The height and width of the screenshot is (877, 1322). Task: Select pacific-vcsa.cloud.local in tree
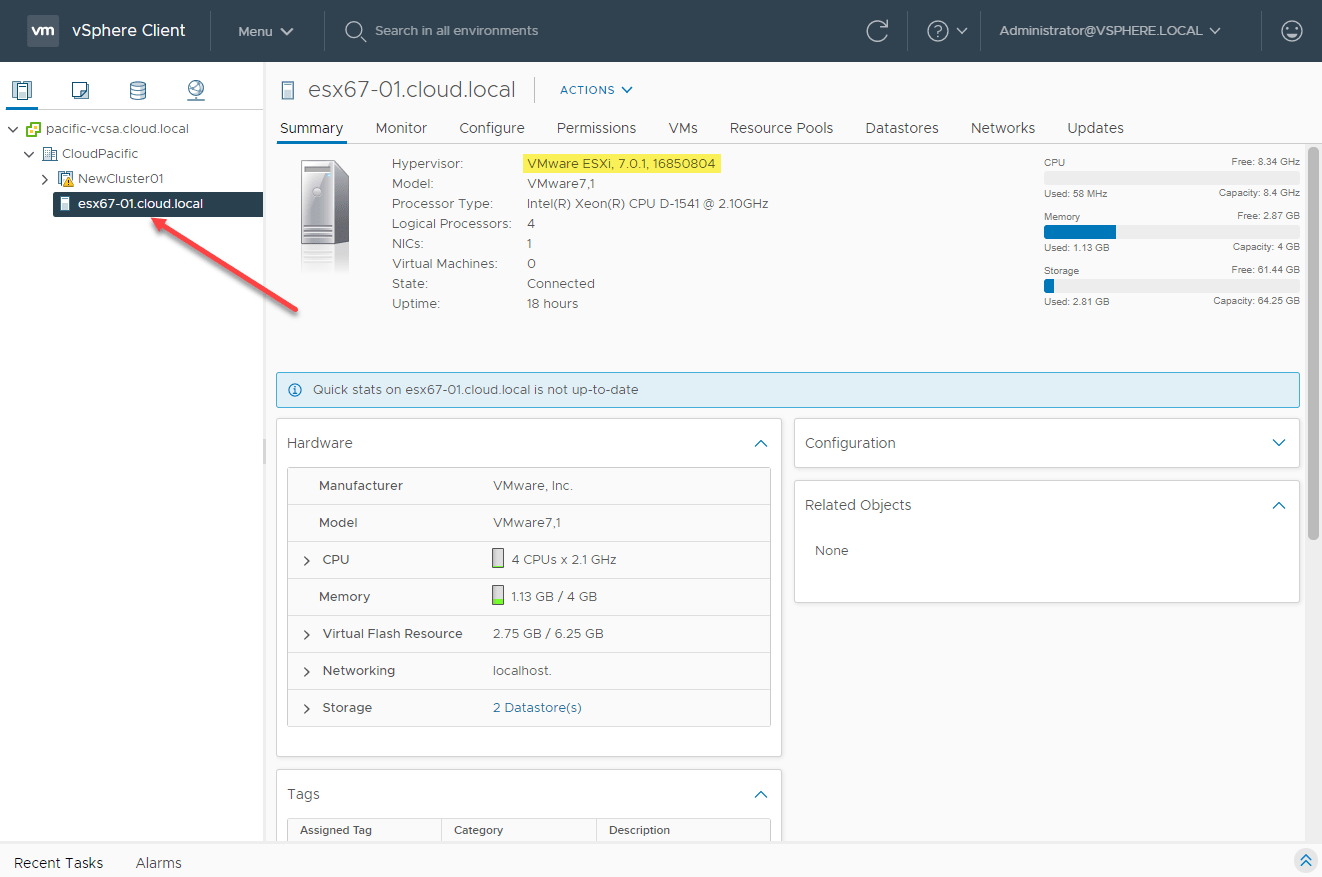tap(117, 129)
